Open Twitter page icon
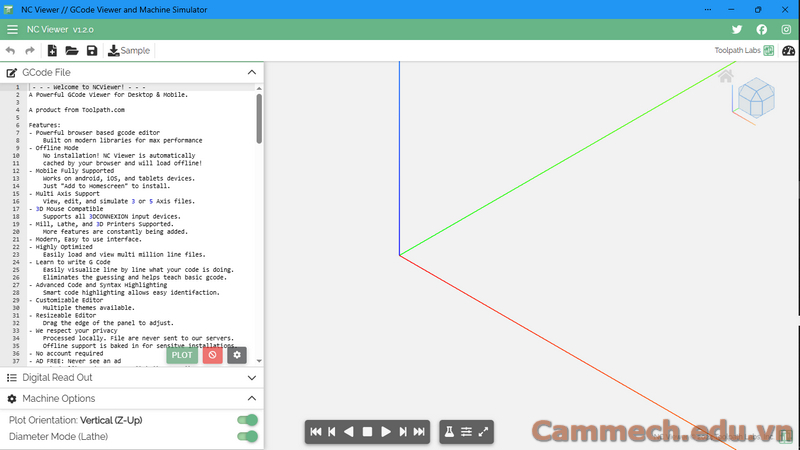800x450 pixels. pyautogui.click(x=737, y=30)
